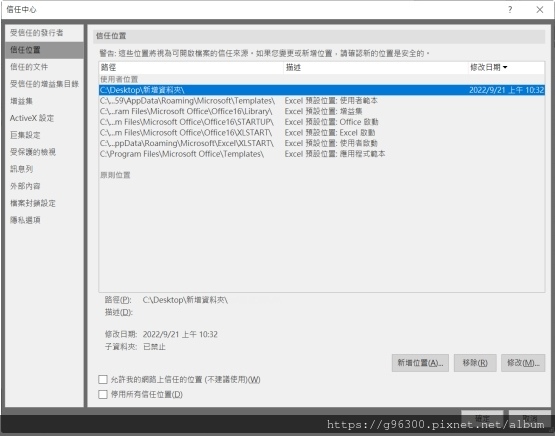Click the 新增位置(A)... button
555x436 pixels.
click(420, 363)
